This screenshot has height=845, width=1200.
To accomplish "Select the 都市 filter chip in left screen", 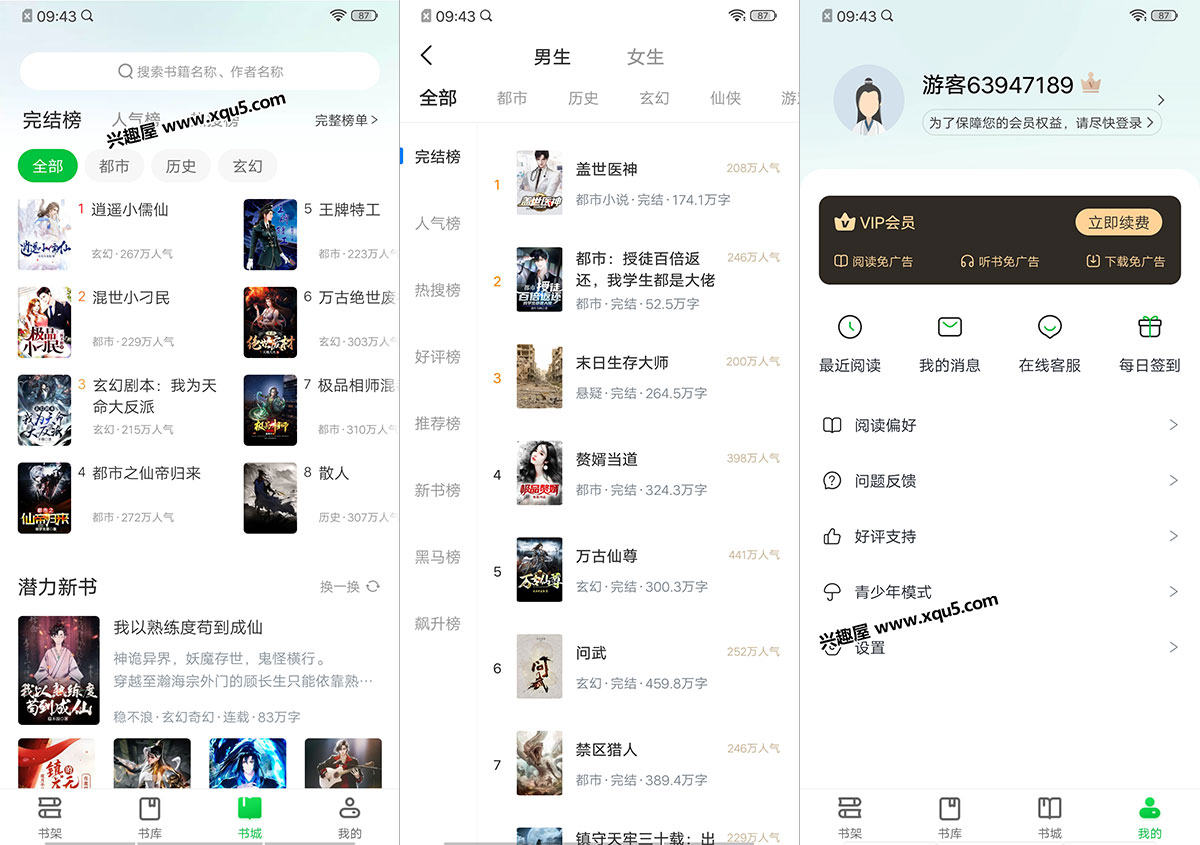I will tap(114, 166).
